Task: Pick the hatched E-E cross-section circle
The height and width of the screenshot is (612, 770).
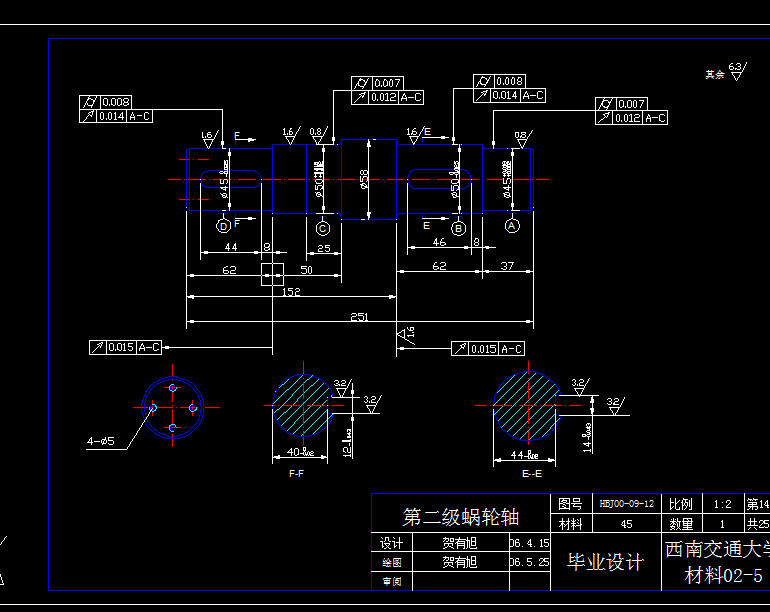Action: [x=527, y=406]
